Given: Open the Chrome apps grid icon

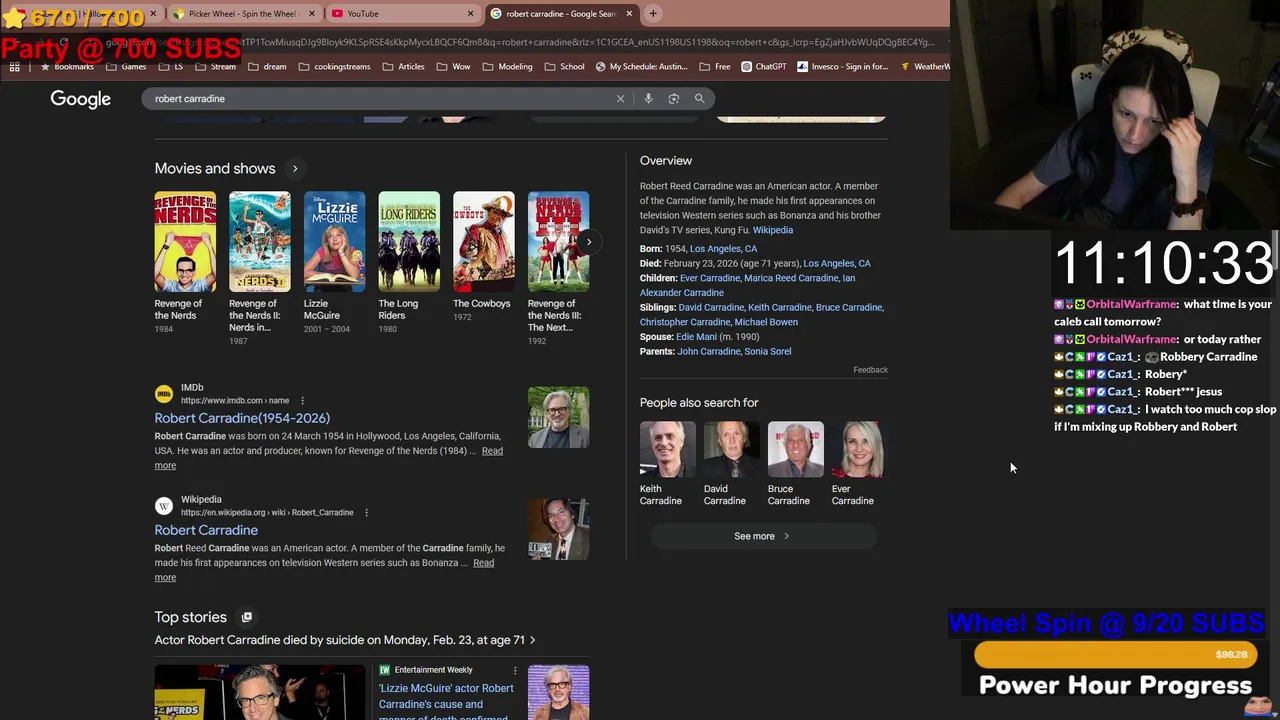Looking at the screenshot, I should 14,67.
